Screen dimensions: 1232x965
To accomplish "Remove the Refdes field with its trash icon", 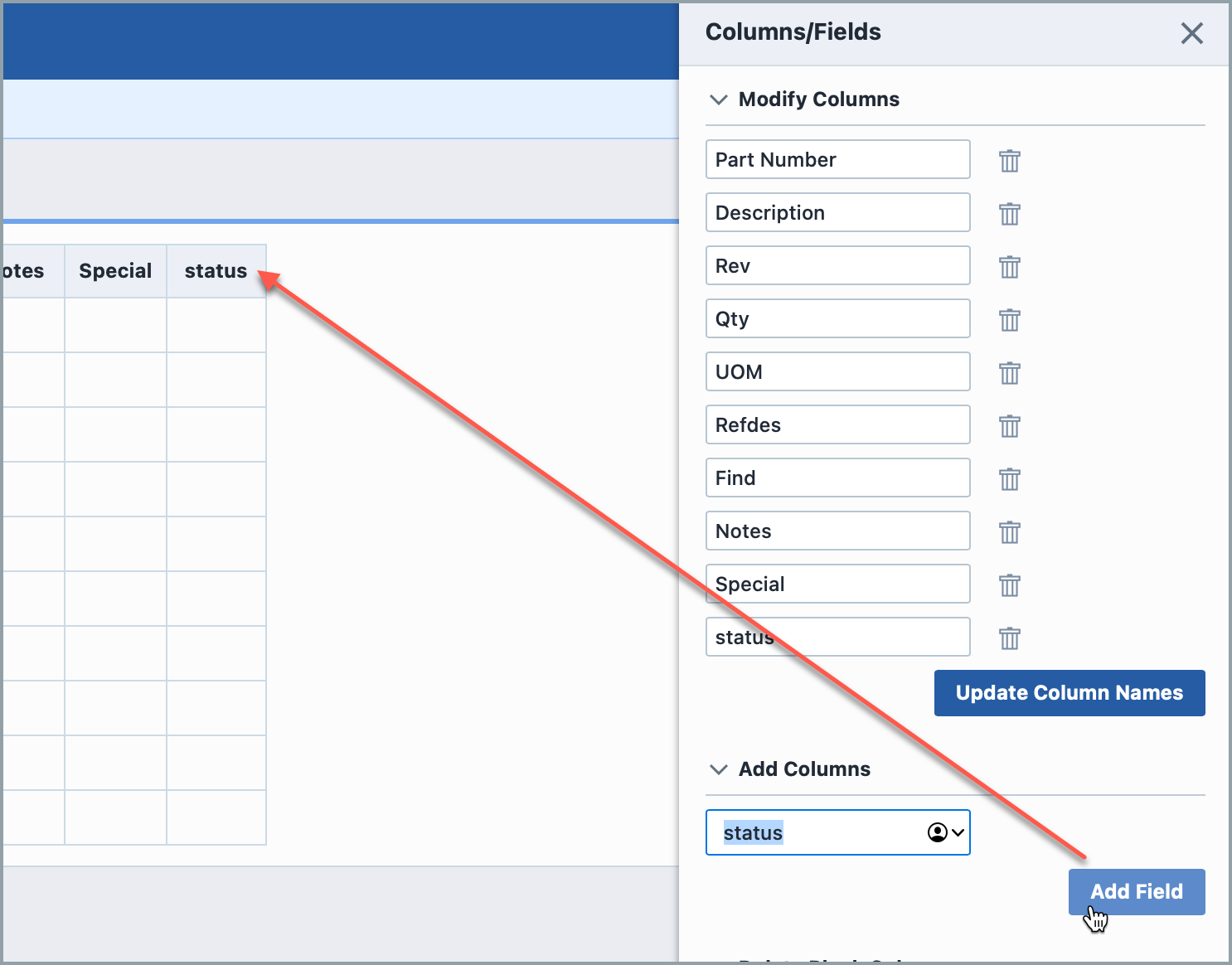I will click(x=1009, y=426).
